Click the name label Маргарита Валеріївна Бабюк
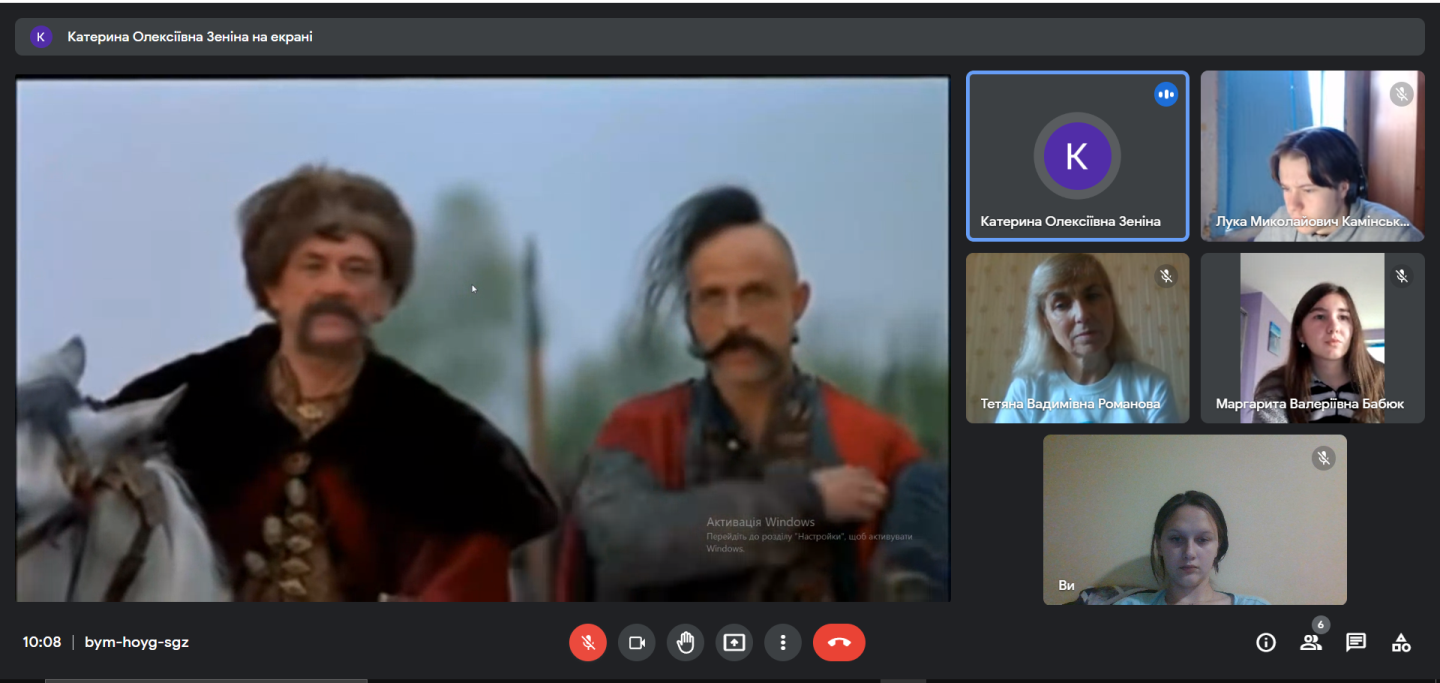 tap(1310, 404)
